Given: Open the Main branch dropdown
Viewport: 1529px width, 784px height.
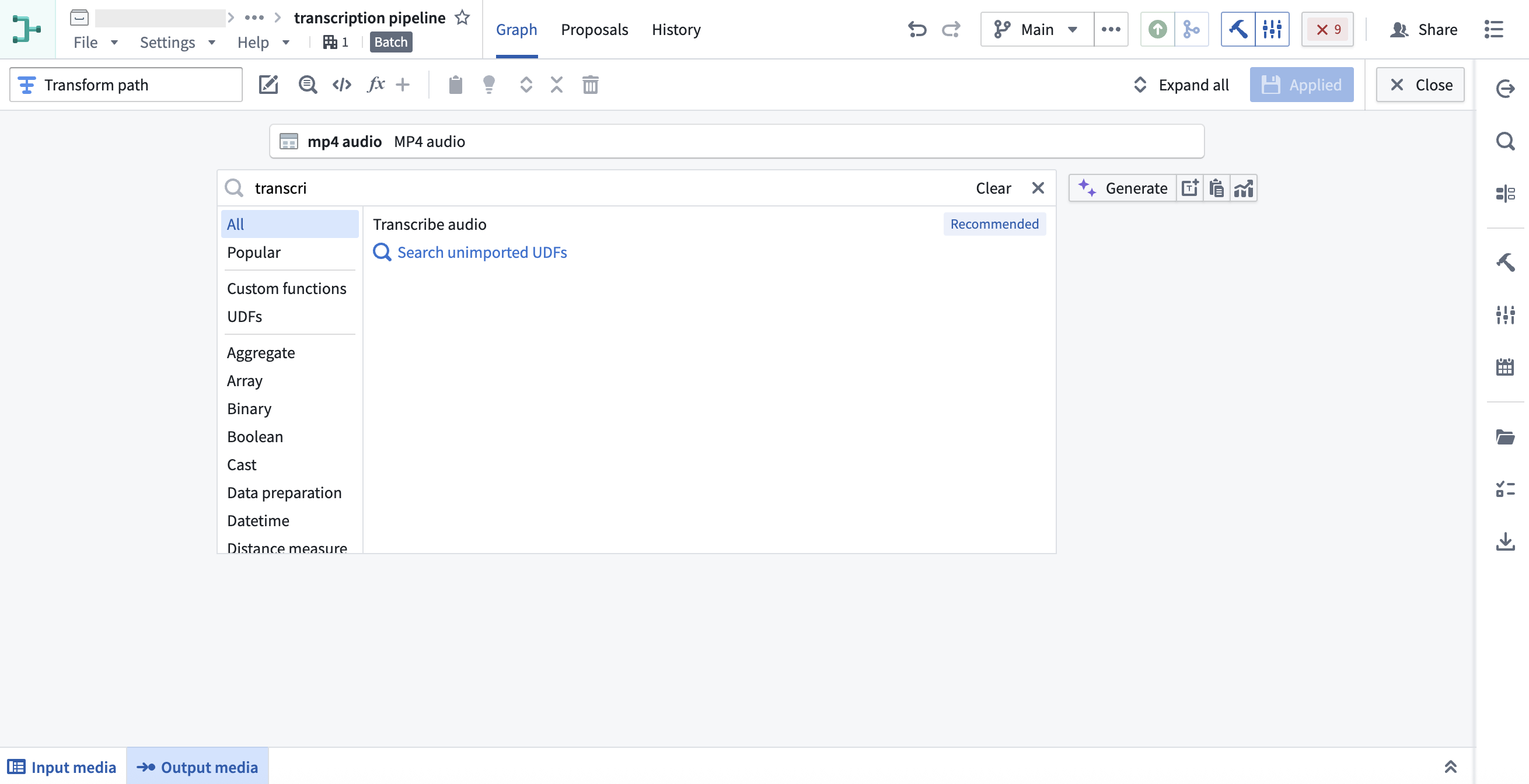Looking at the screenshot, I should [x=1036, y=29].
